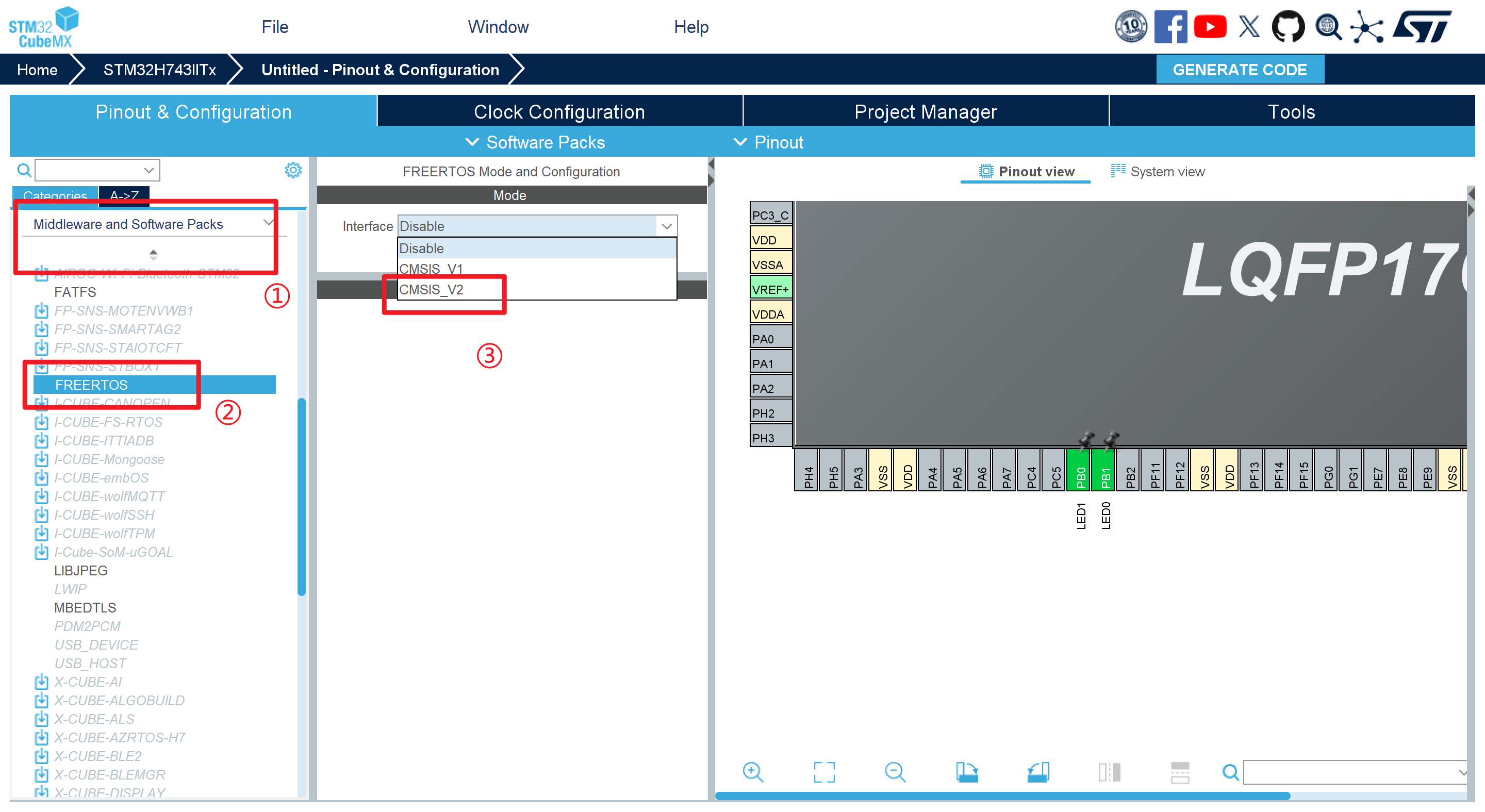The image size is (1485, 812).
Task: Click the peripheral search magnifier icon
Action: tap(24, 170)
